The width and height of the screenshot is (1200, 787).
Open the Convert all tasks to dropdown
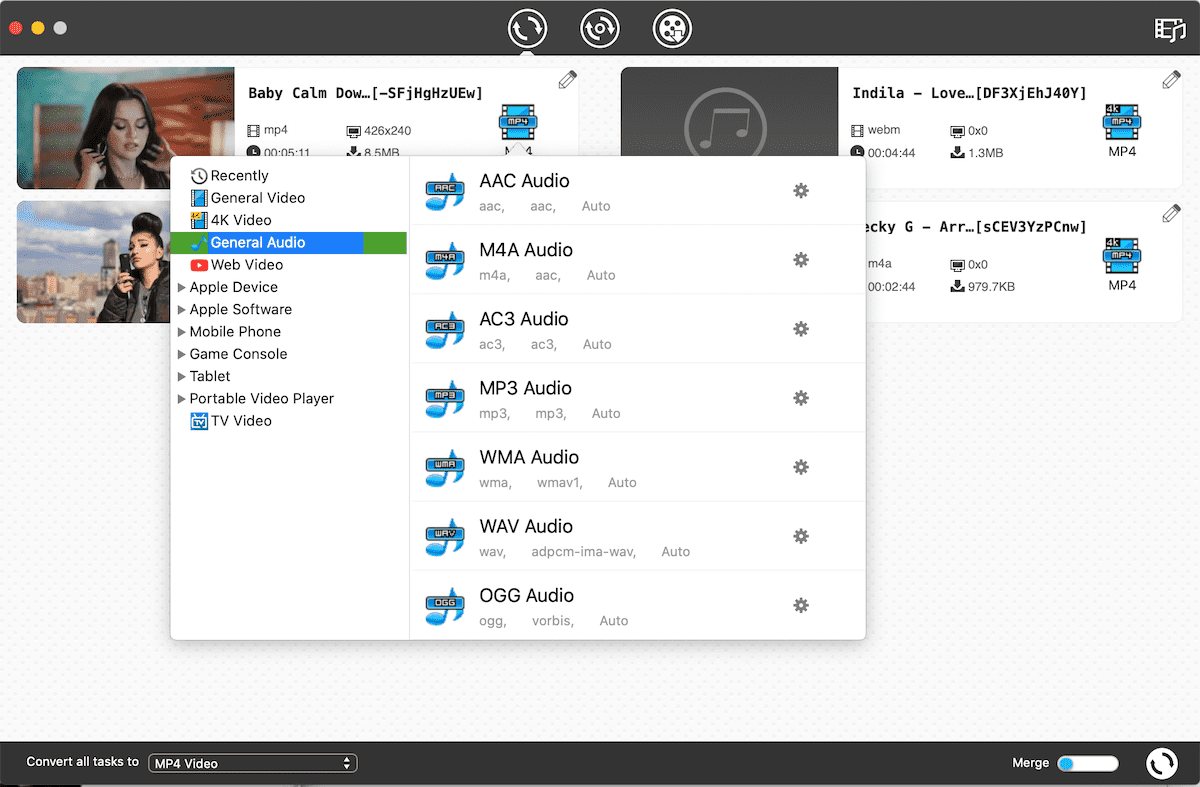(252, 763)
